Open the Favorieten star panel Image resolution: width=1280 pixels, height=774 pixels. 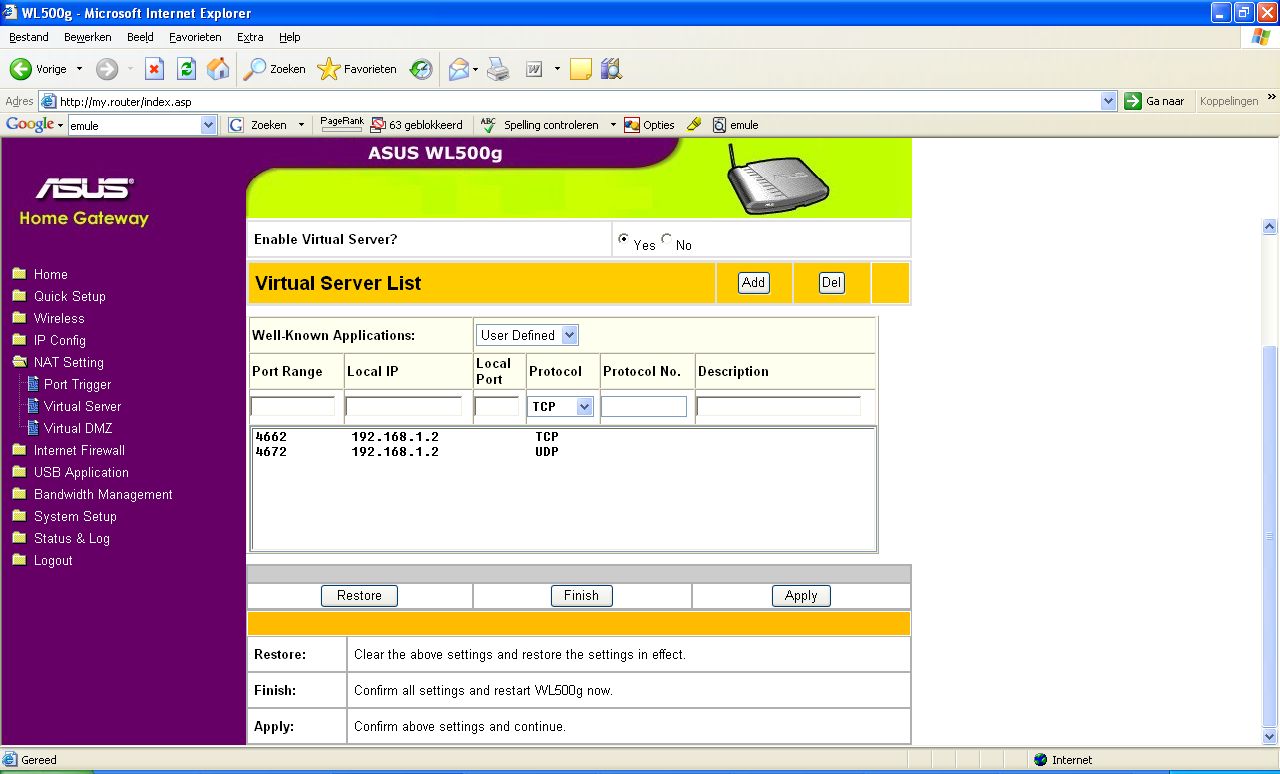[x=329, y=69]
